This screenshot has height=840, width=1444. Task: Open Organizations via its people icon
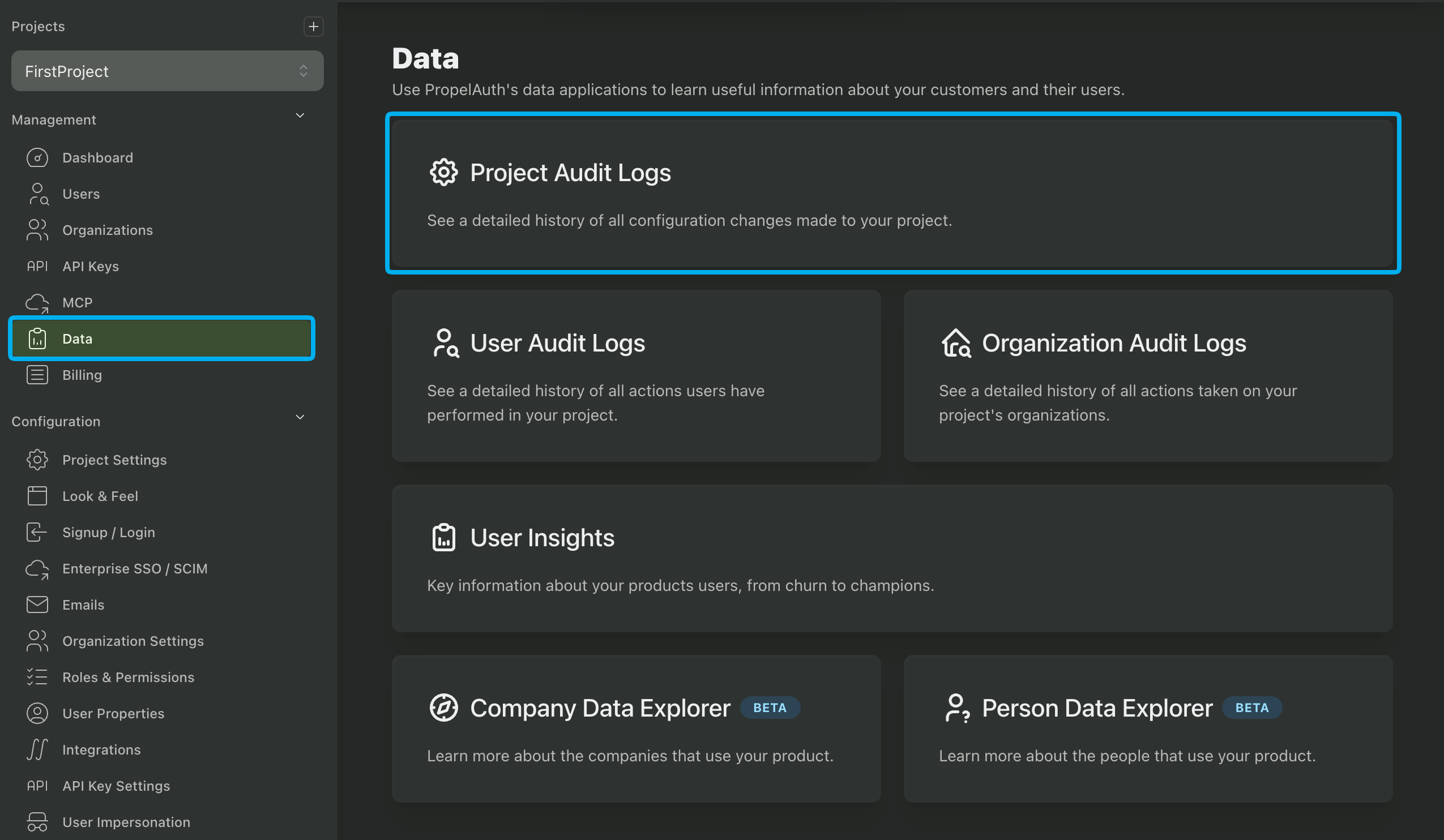37,230
